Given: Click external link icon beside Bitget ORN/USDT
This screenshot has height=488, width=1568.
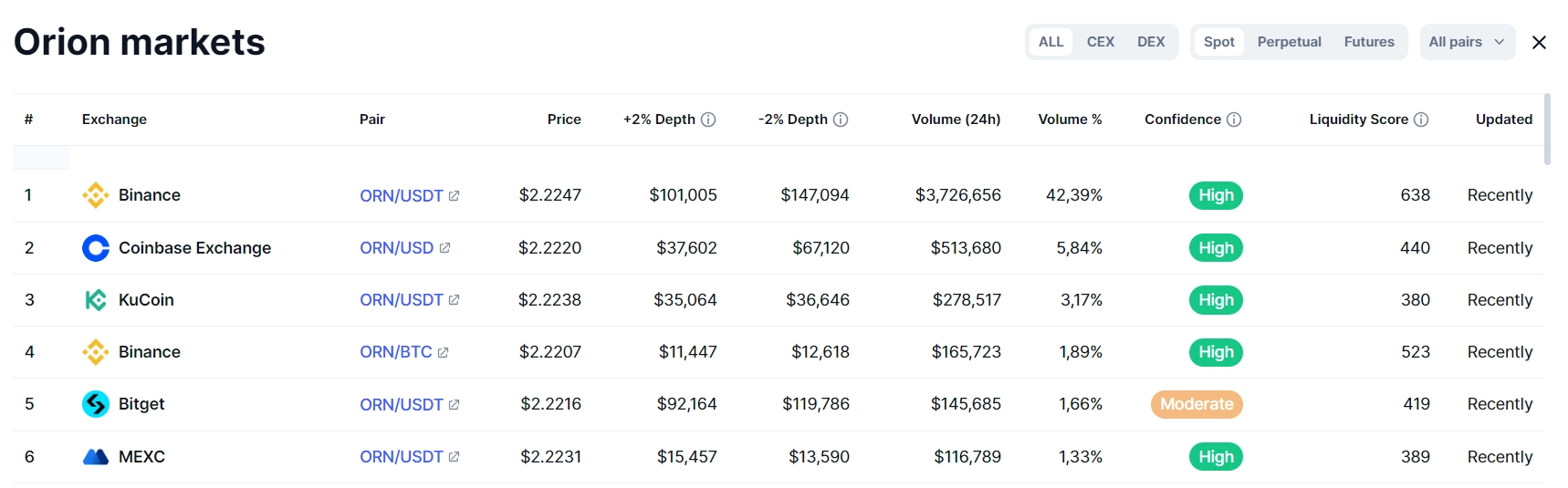Looking at the screenshot, I should [455, 404].
